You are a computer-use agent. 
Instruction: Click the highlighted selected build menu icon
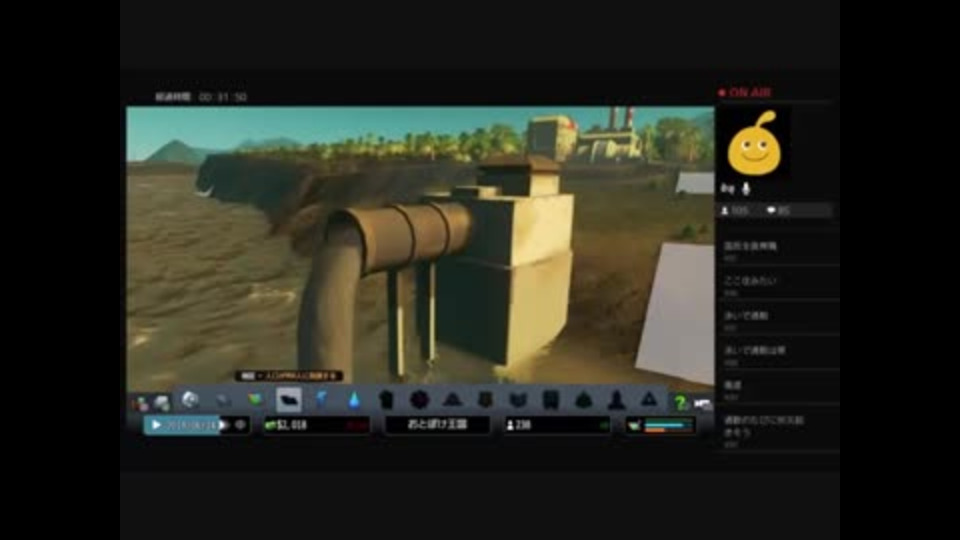click(x=288, y=400)
